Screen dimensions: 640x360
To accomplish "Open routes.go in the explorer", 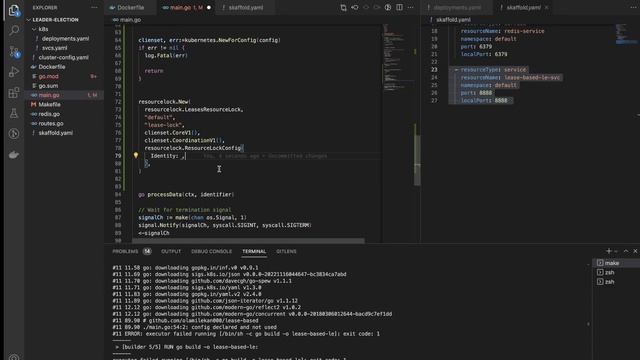I will [x=51, y=123].
